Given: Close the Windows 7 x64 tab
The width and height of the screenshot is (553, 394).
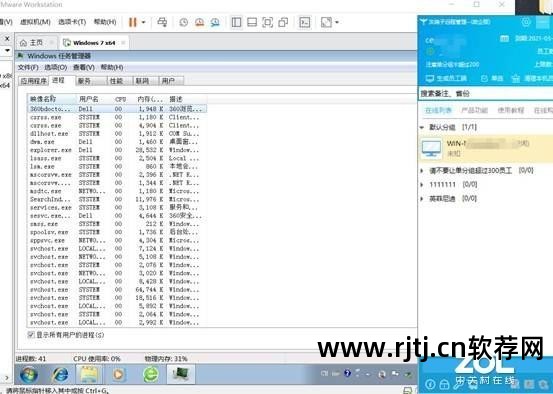Looking at the screenshot, I should pos(123,43).
